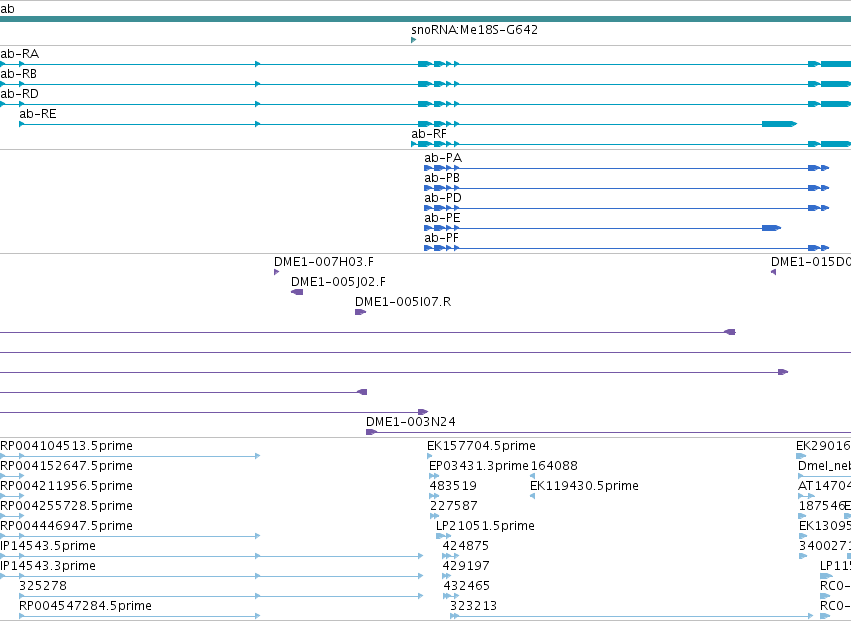This screenshot has width=851, height=621.
Task: Click the truncated DME1-015D0 label
Action: (811, 262)
